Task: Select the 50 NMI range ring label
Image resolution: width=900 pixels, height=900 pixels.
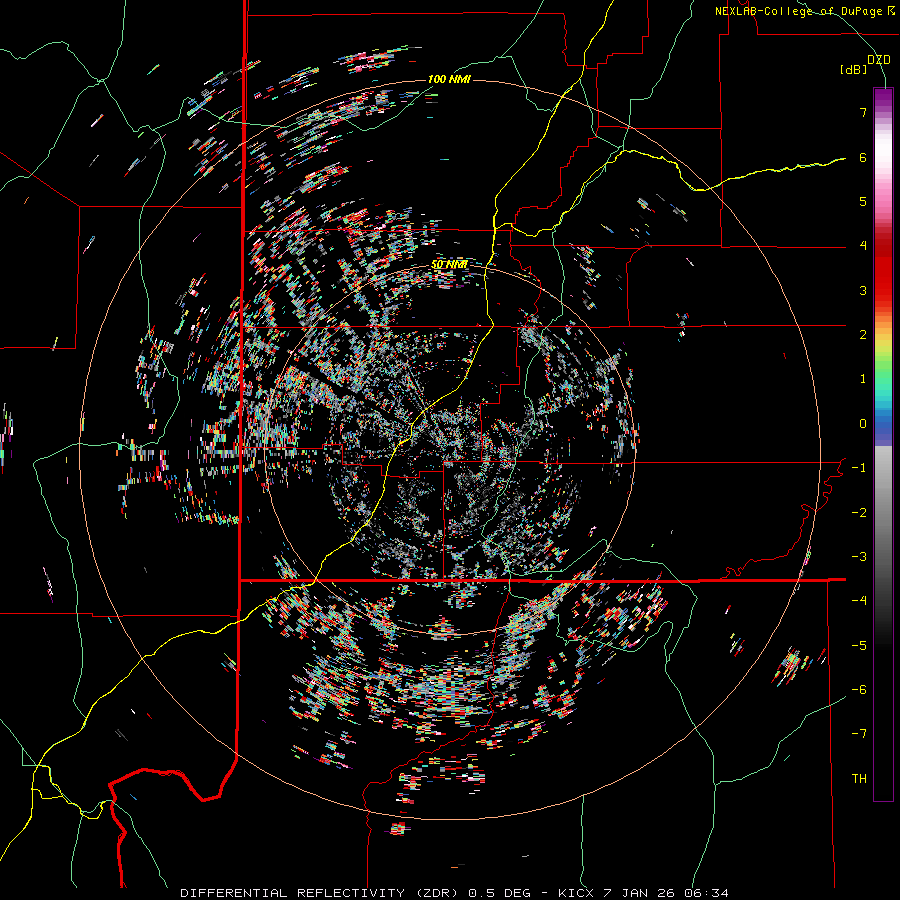Action: point(449,265)
